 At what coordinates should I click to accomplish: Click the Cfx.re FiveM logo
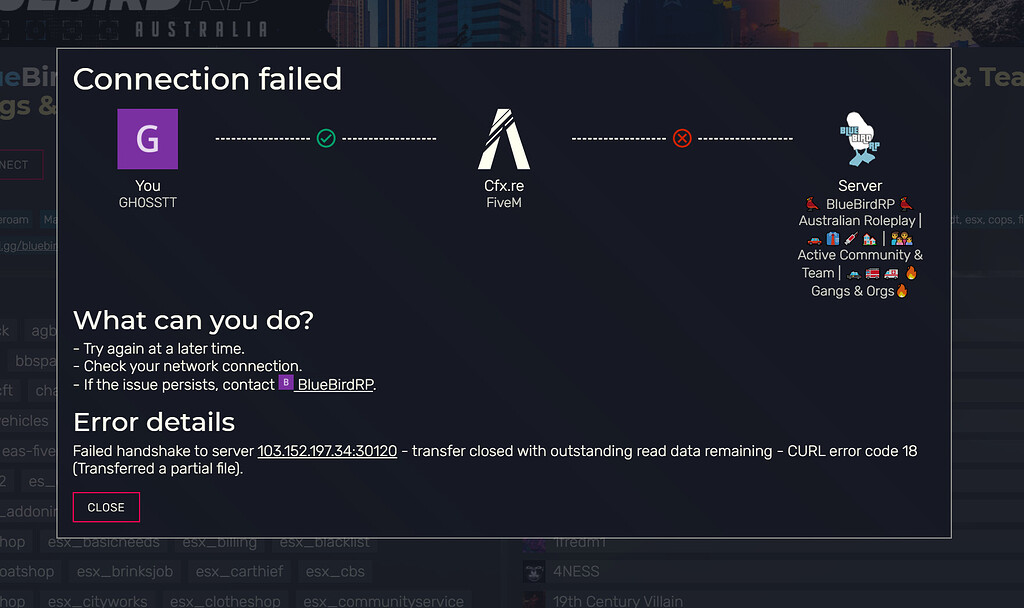coord(503,139)
